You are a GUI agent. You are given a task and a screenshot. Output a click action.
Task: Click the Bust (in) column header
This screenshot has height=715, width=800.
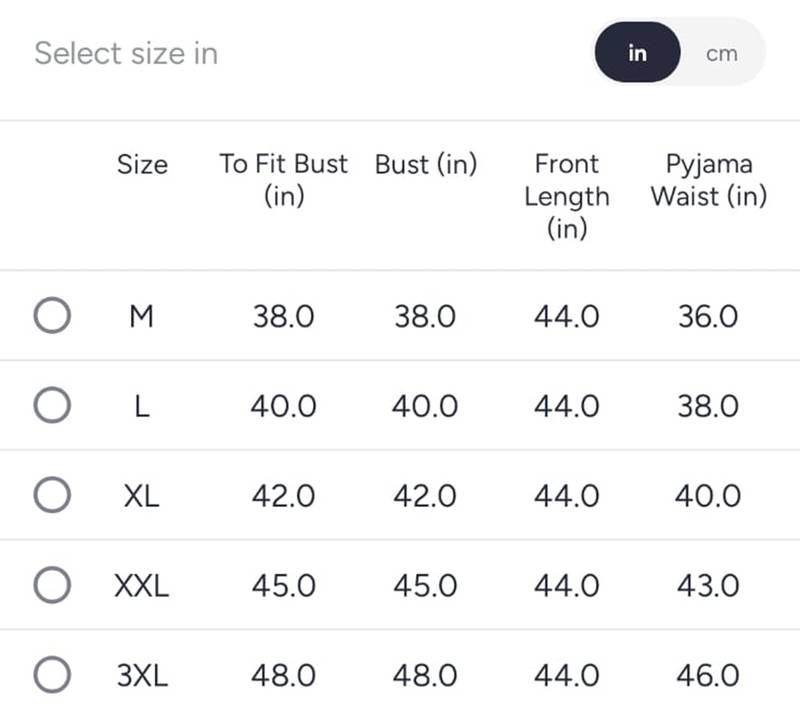pyautogui.click(x=426, y=164)
